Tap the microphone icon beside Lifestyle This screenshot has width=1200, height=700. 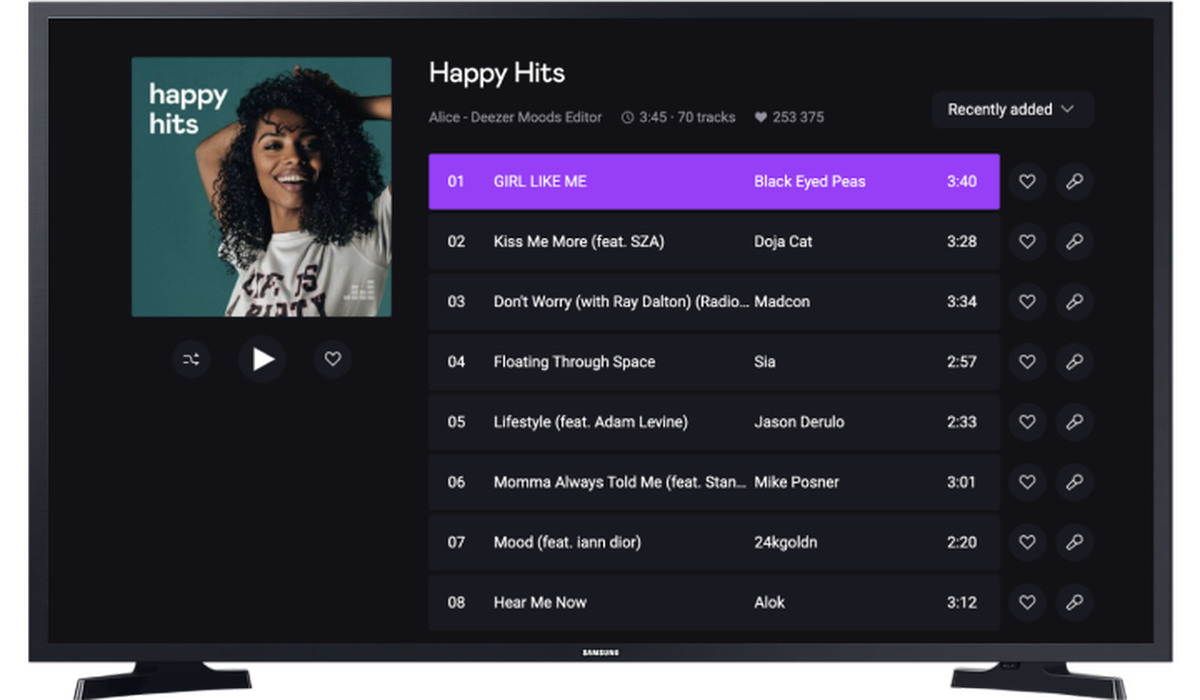click(1074, 422)
